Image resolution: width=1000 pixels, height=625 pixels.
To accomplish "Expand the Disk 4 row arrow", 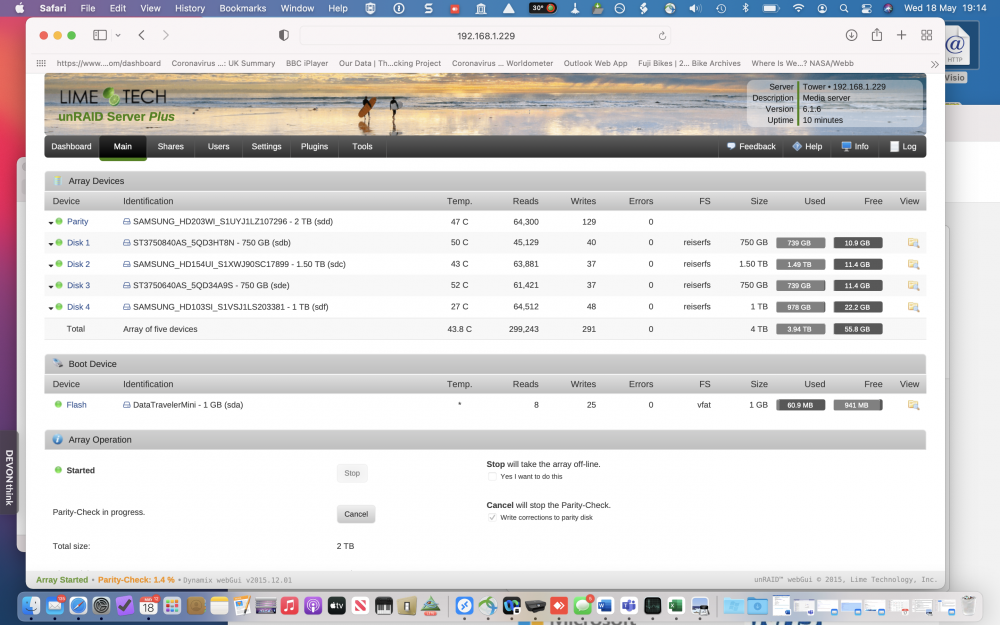I will 51,307.
